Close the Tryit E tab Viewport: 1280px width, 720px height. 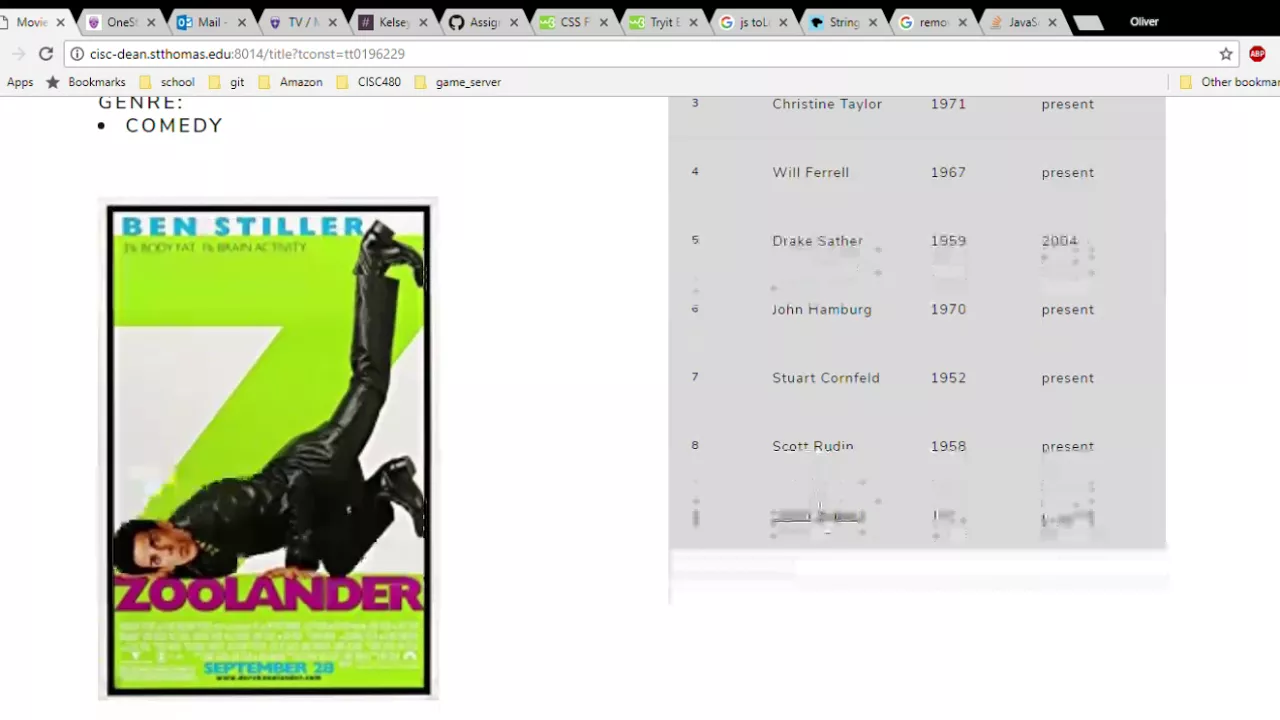coord(693,22)
